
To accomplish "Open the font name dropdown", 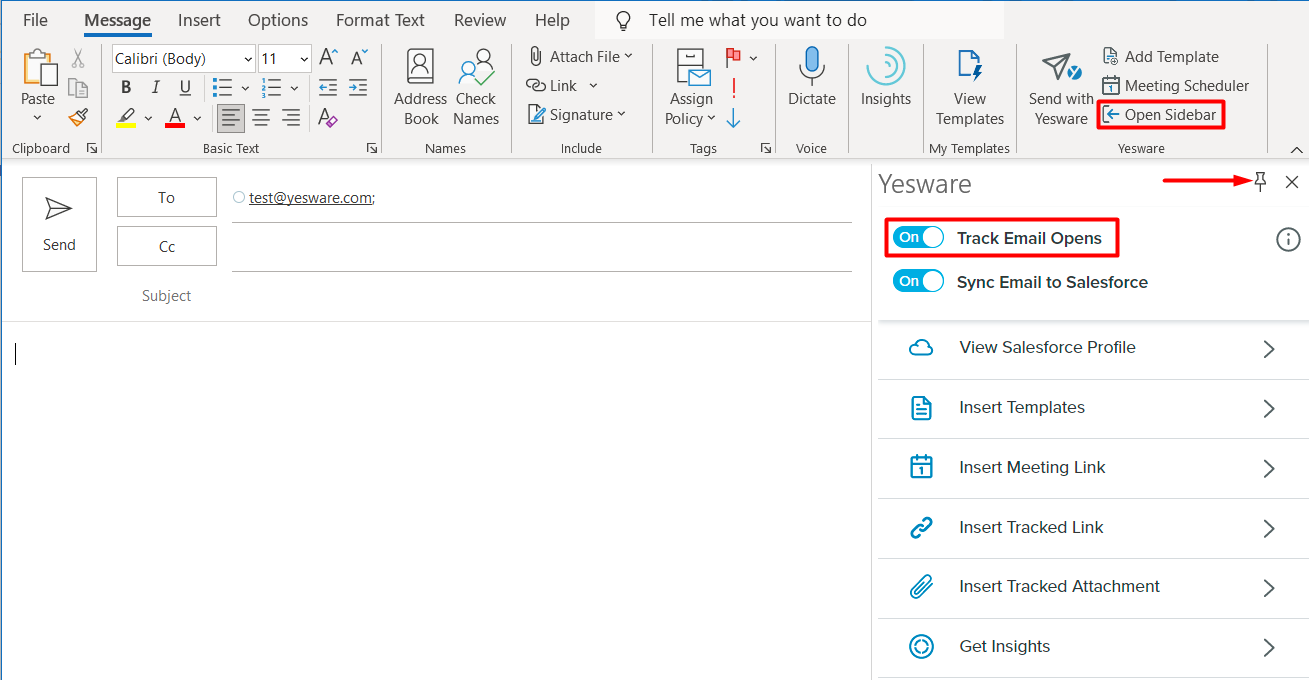I will [x=247, y=59].
